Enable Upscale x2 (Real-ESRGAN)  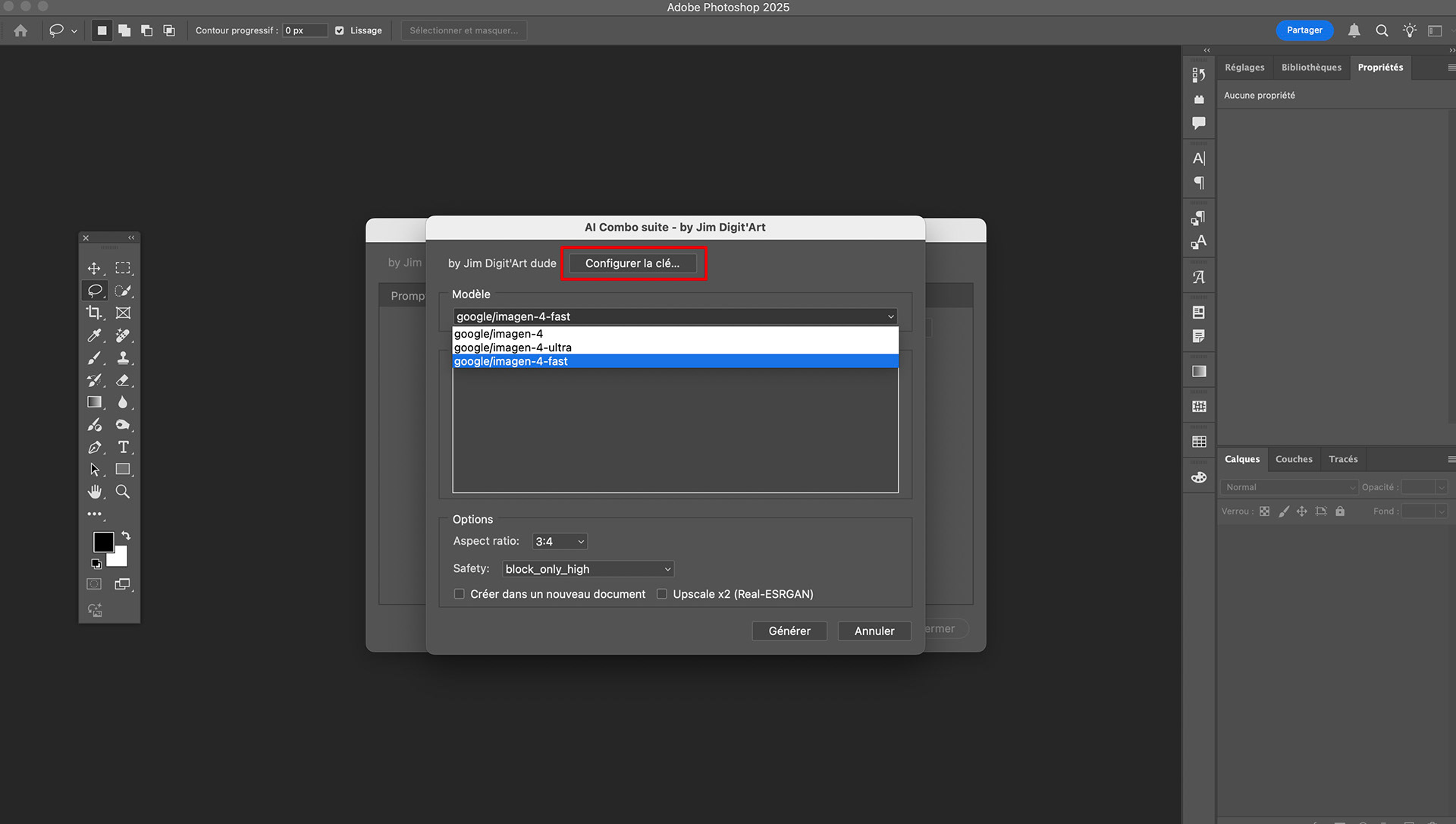click(x=662, y=594)
